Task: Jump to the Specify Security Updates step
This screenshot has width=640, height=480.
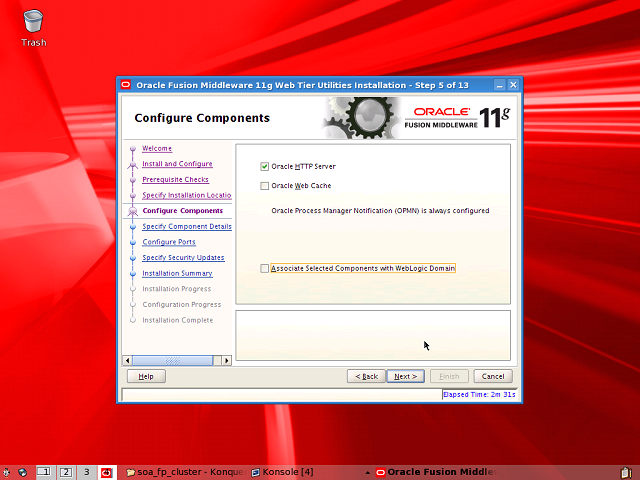Action: click(x=183, y=258)
